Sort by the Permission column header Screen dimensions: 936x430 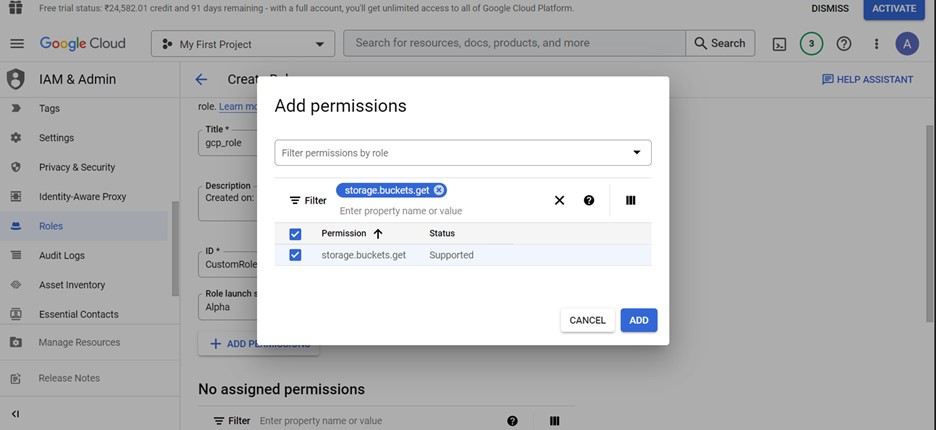pos(343,234)
